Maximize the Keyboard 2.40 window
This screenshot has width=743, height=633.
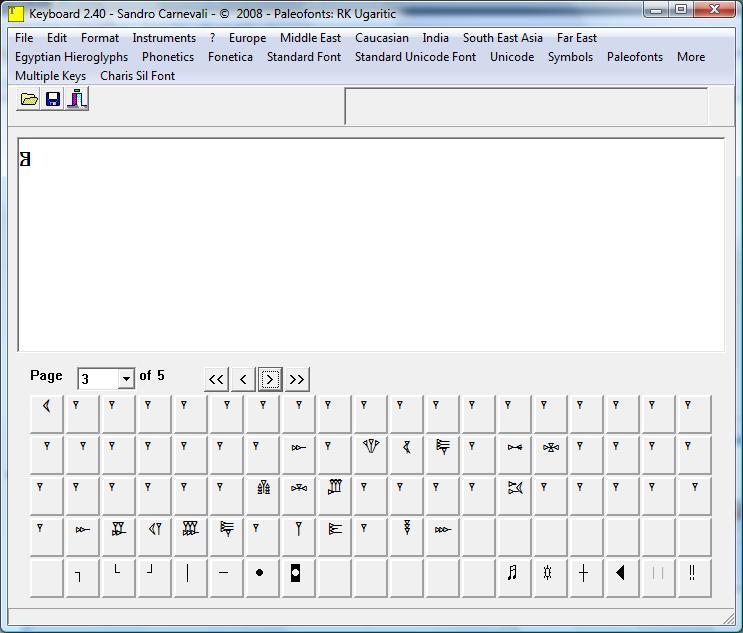pos(681,9)
